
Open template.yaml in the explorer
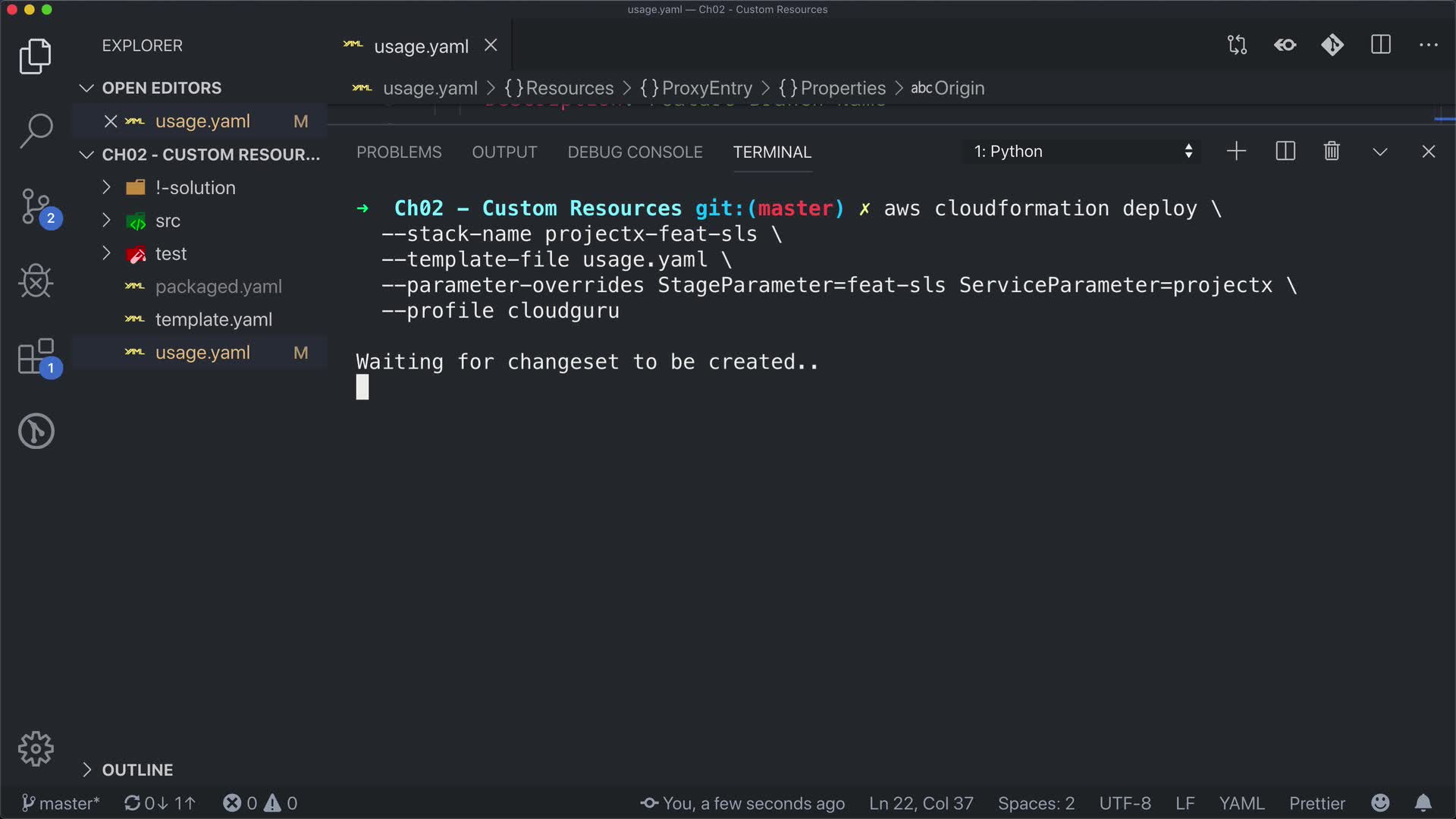(213, 320)
